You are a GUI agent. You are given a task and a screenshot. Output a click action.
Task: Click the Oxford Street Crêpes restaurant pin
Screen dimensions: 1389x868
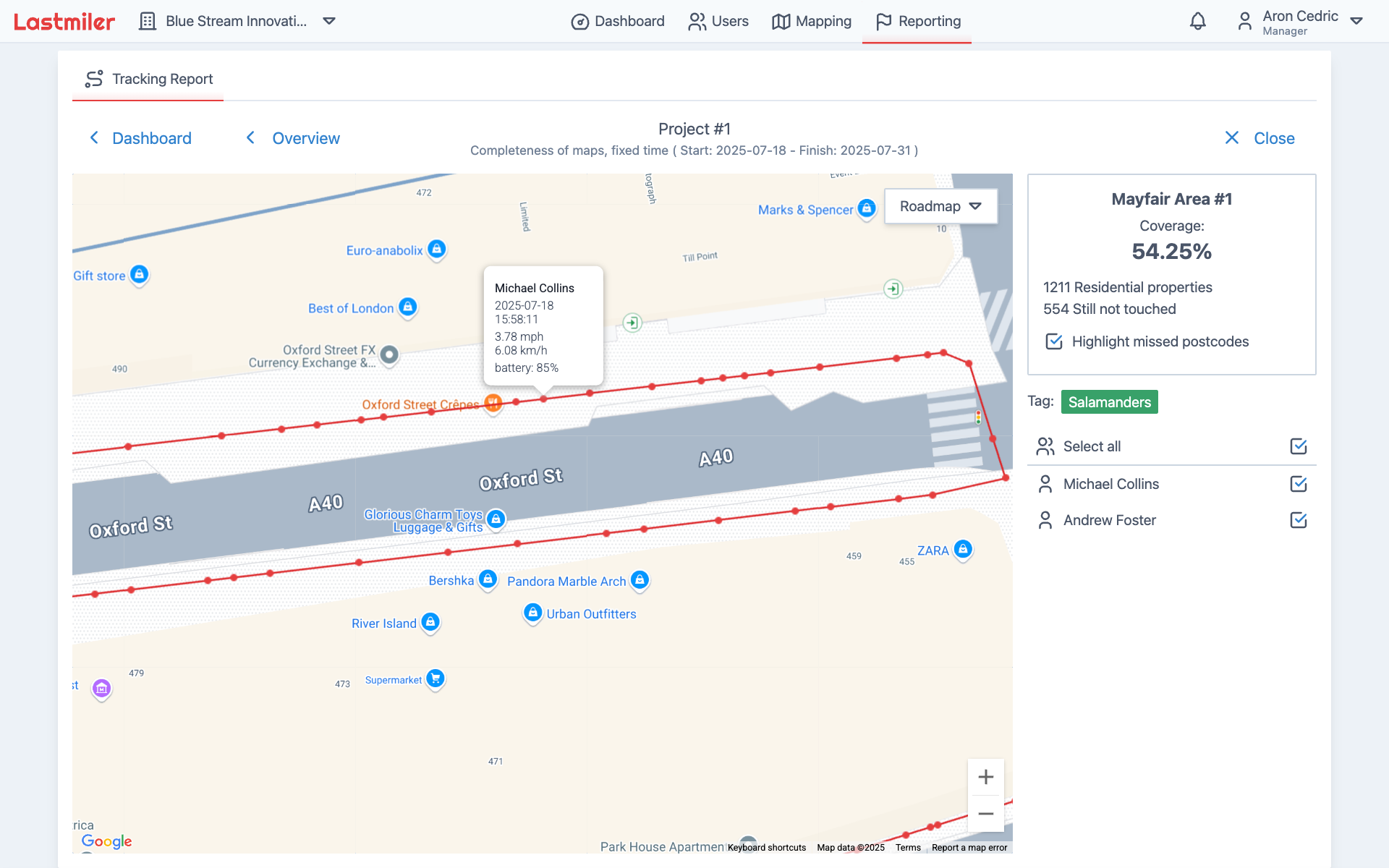[x=493, y=403]
